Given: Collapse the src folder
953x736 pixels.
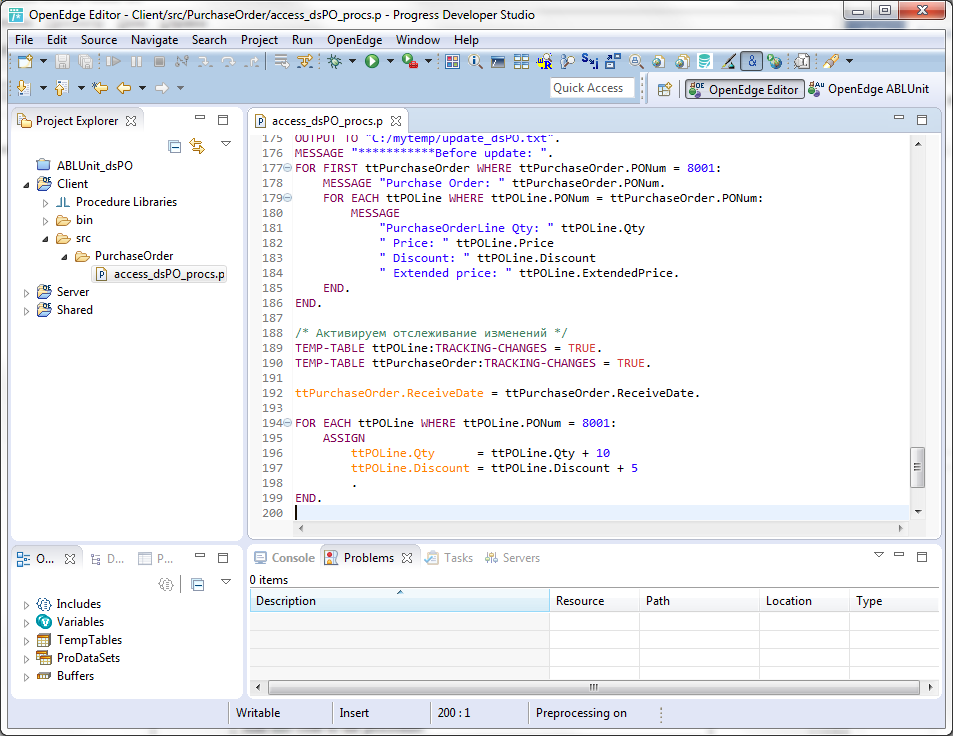Looking at the screenshot, I should point(46,239).
